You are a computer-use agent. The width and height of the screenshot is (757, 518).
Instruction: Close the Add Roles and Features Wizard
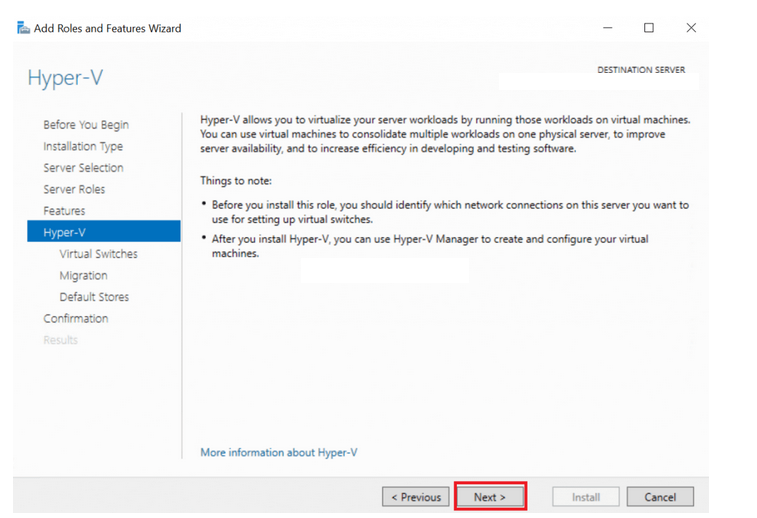click(x=691, y=28)
